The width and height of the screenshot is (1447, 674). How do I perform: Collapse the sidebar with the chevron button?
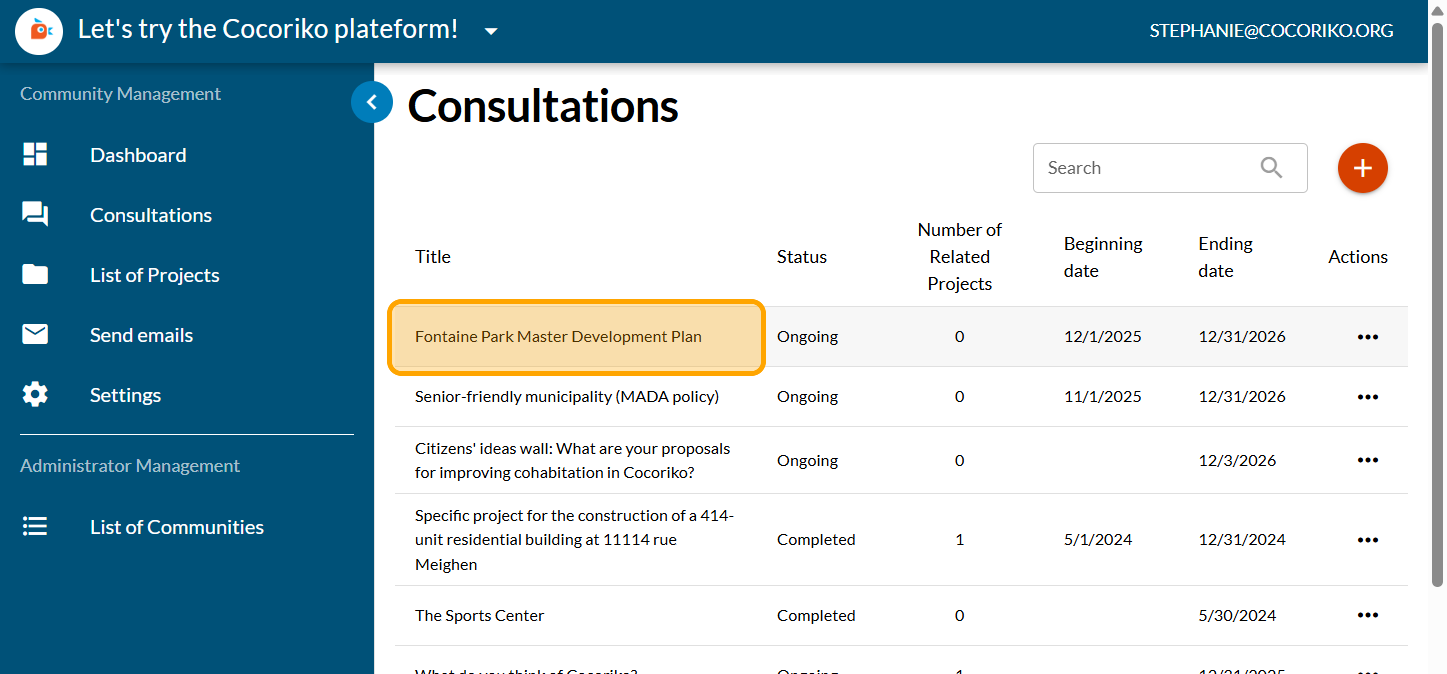(372, 102)
